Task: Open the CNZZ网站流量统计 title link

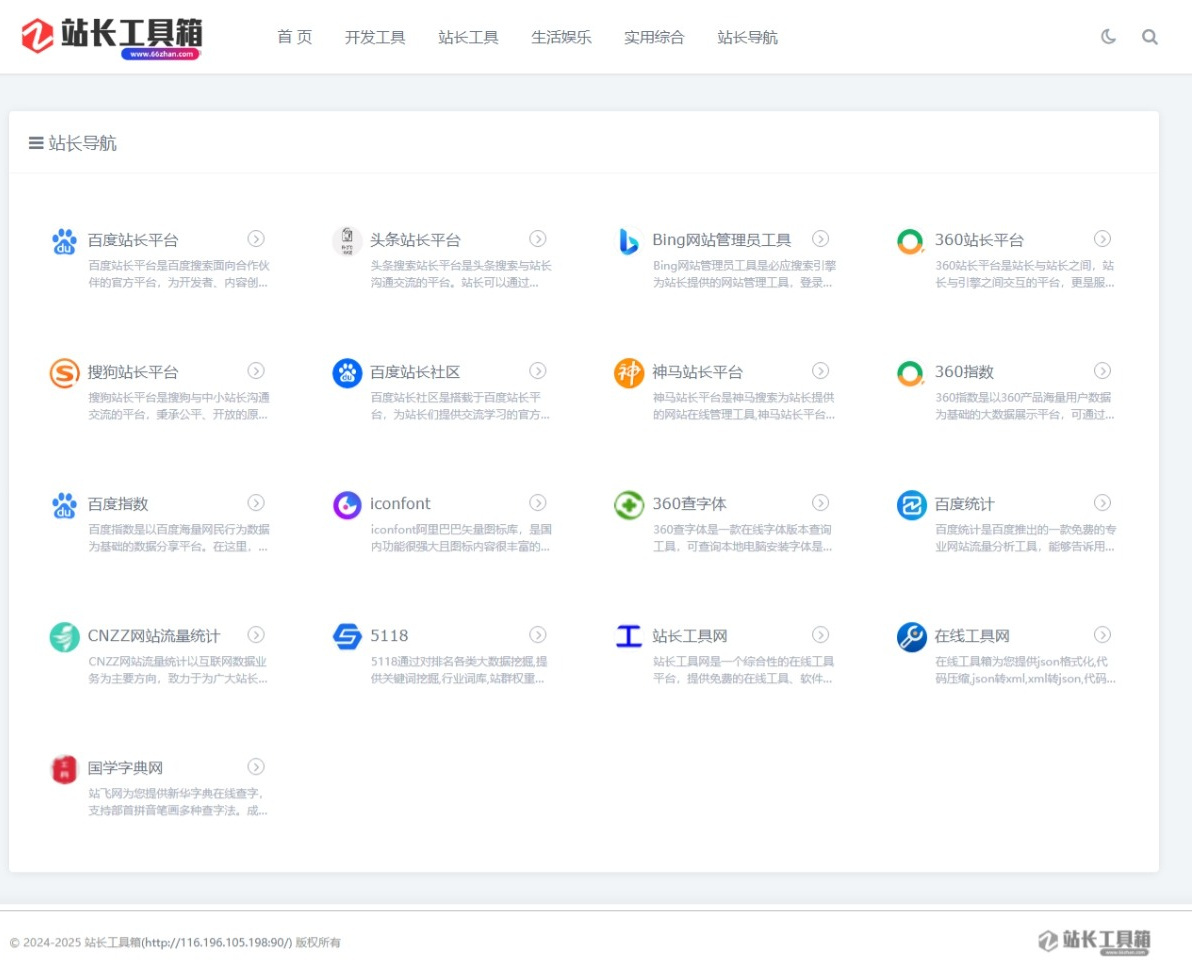Action: (154, 636)
